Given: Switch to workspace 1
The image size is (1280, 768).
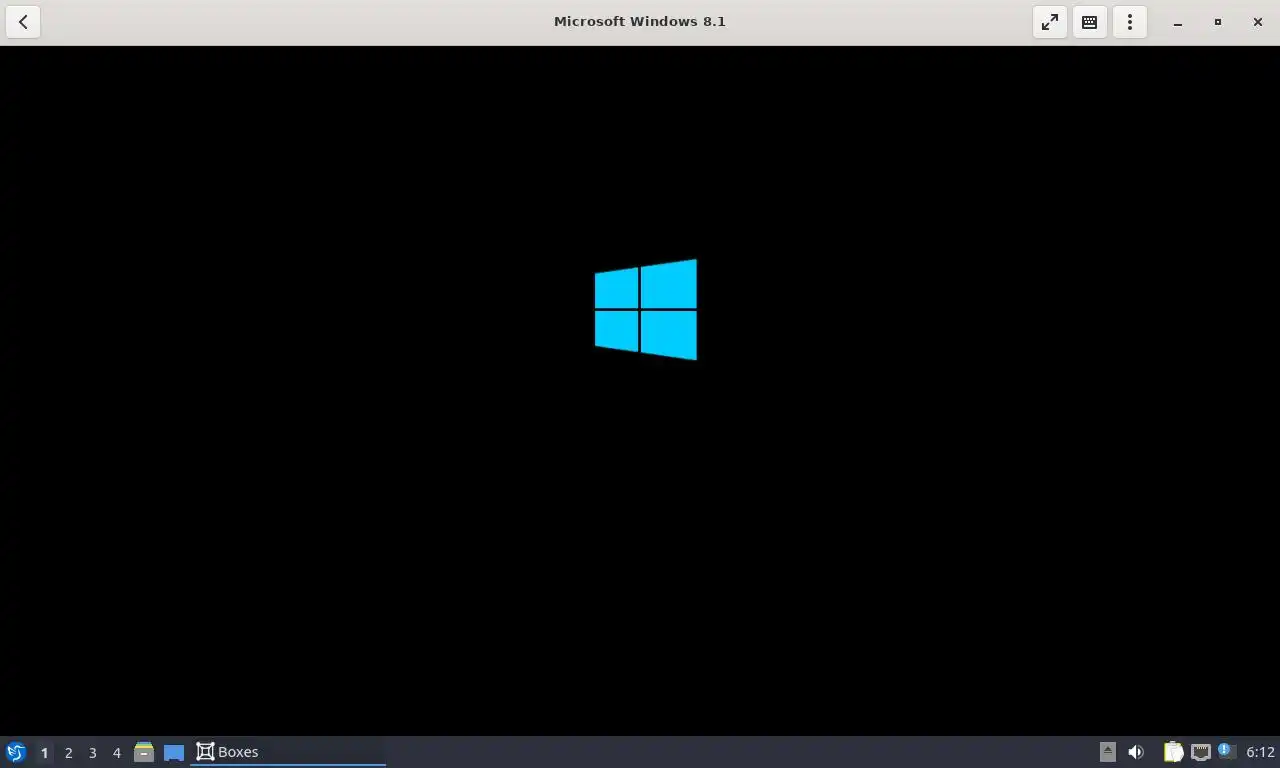Looking at the screenshot, I should [44, 752].
